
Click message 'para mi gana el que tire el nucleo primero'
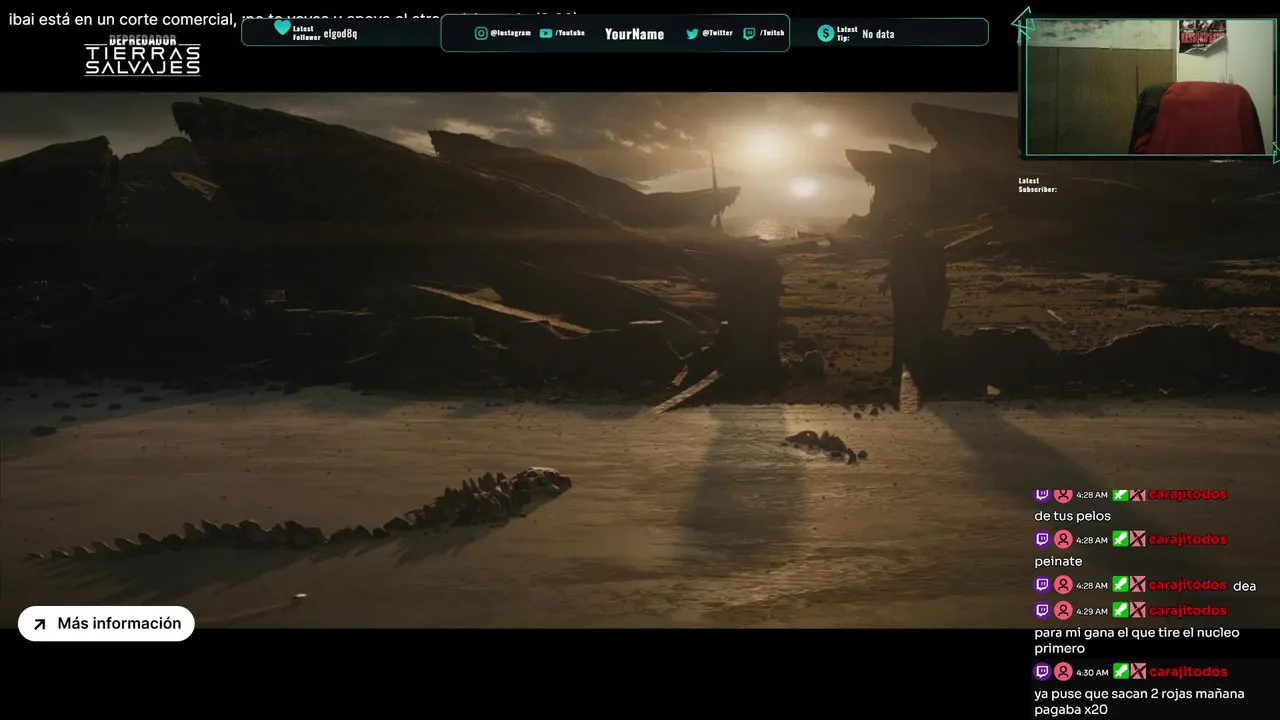tap(1137, 641)
